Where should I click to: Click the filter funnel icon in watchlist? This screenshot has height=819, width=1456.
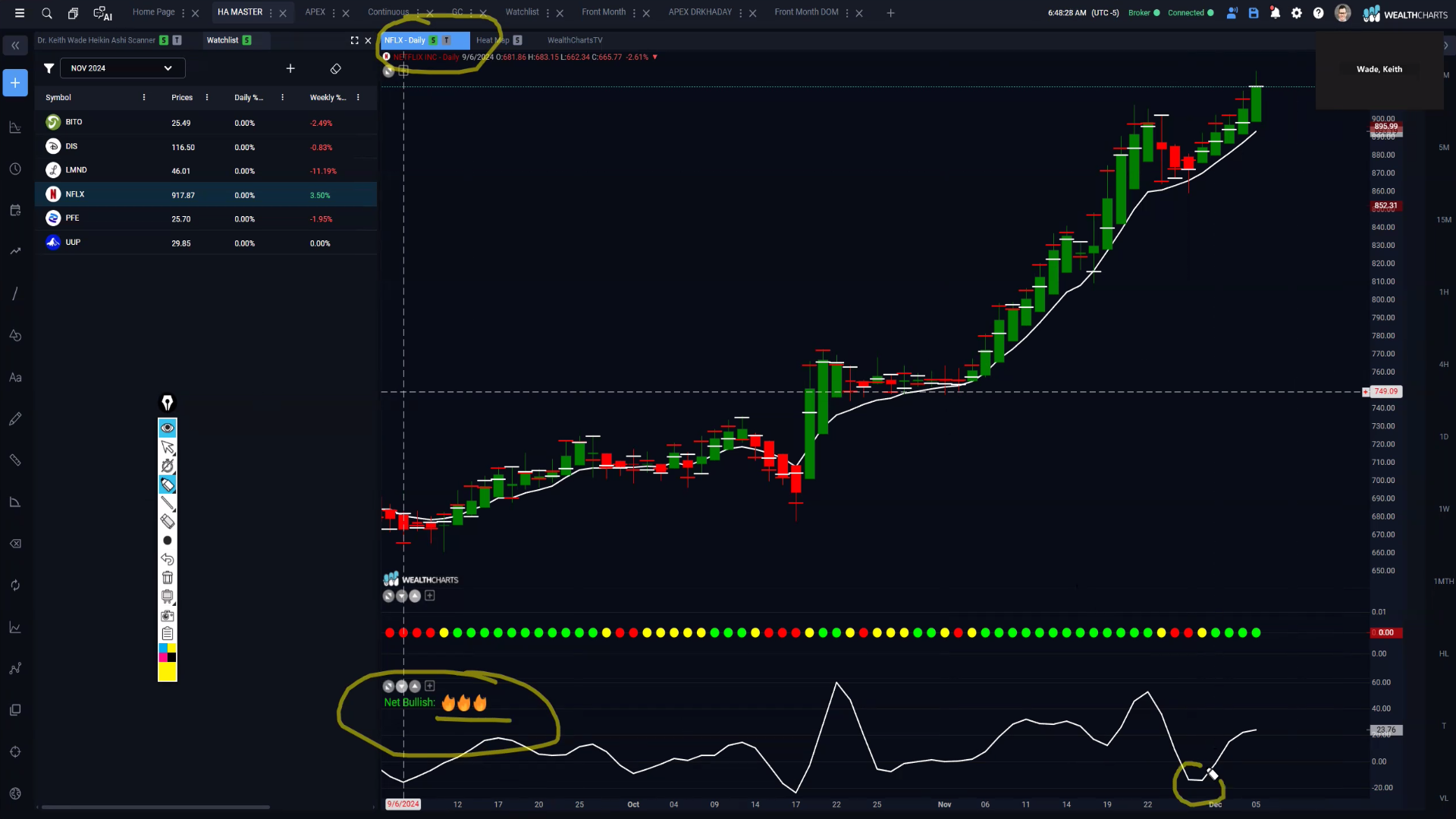pyautogui.click(x=49, y=68)
